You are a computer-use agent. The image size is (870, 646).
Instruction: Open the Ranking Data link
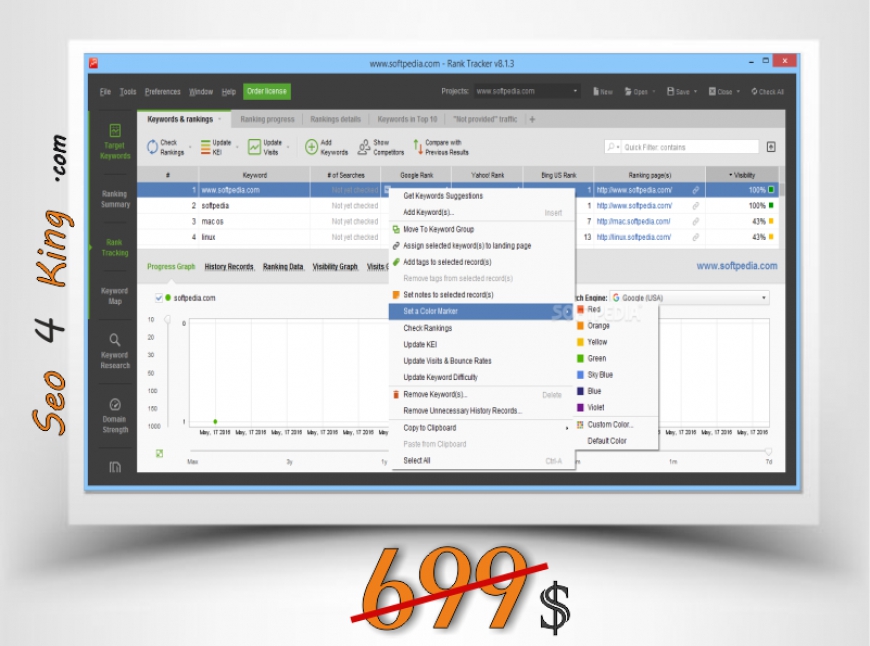tap(283, 267)
